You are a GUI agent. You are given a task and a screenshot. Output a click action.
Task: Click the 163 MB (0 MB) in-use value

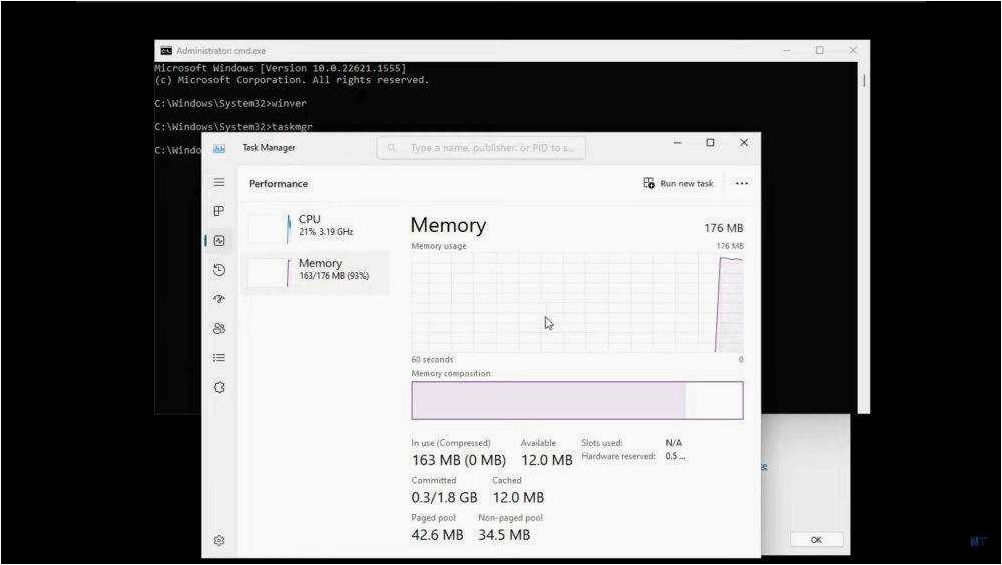click(458, 460)
